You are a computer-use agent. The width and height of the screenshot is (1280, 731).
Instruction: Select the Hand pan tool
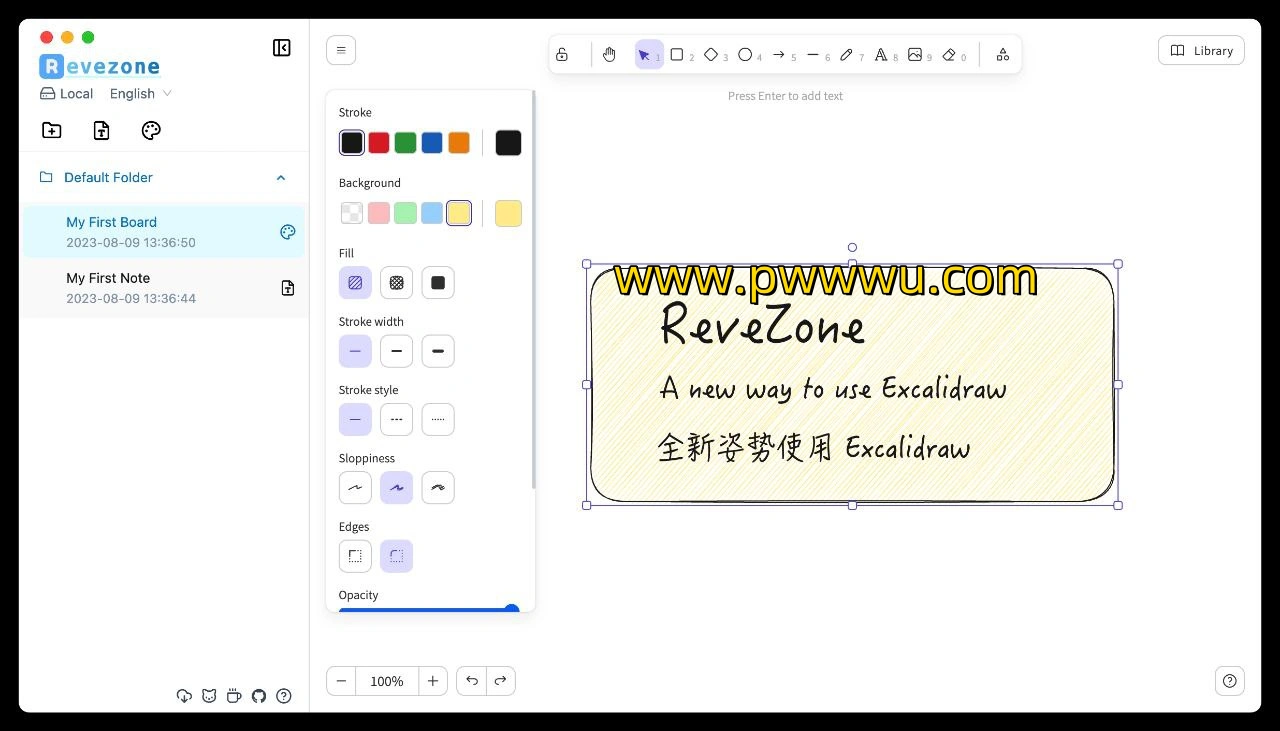point(610,55)
